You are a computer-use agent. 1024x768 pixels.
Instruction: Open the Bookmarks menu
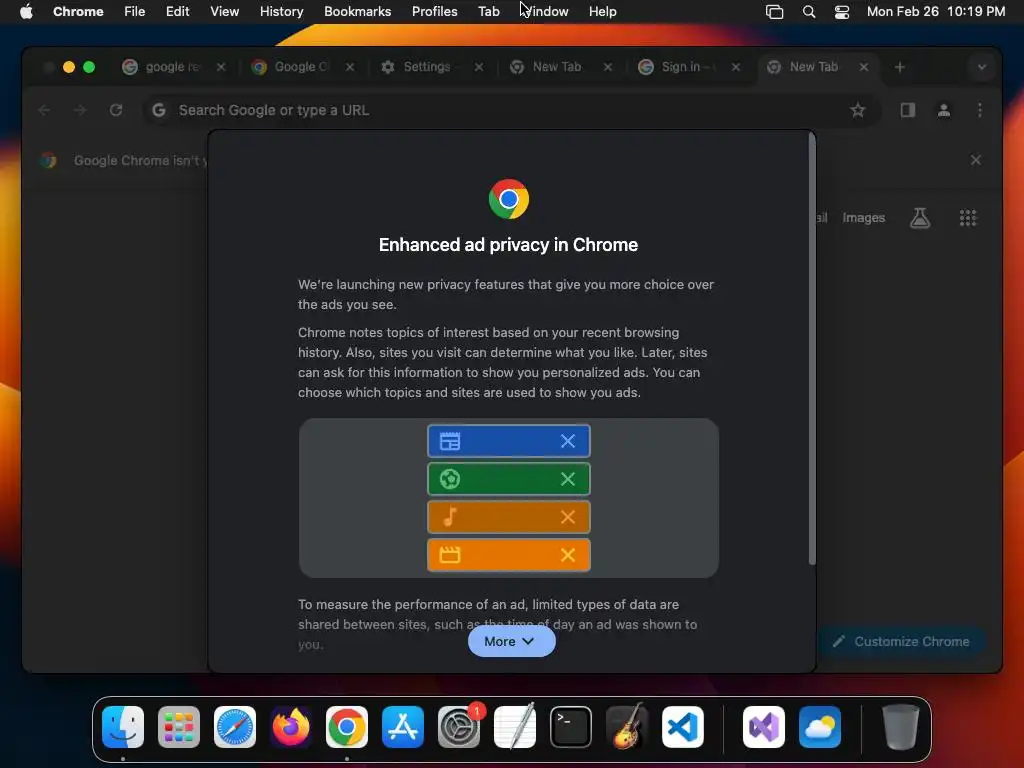[357, 11]
